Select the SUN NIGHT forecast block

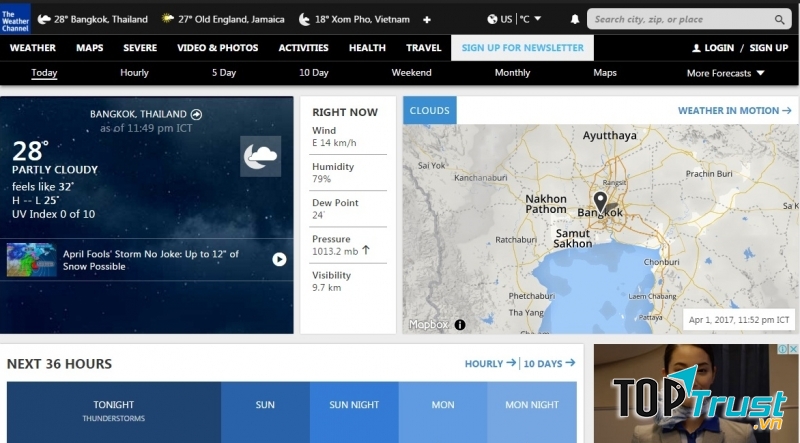[x=354, y=412]
